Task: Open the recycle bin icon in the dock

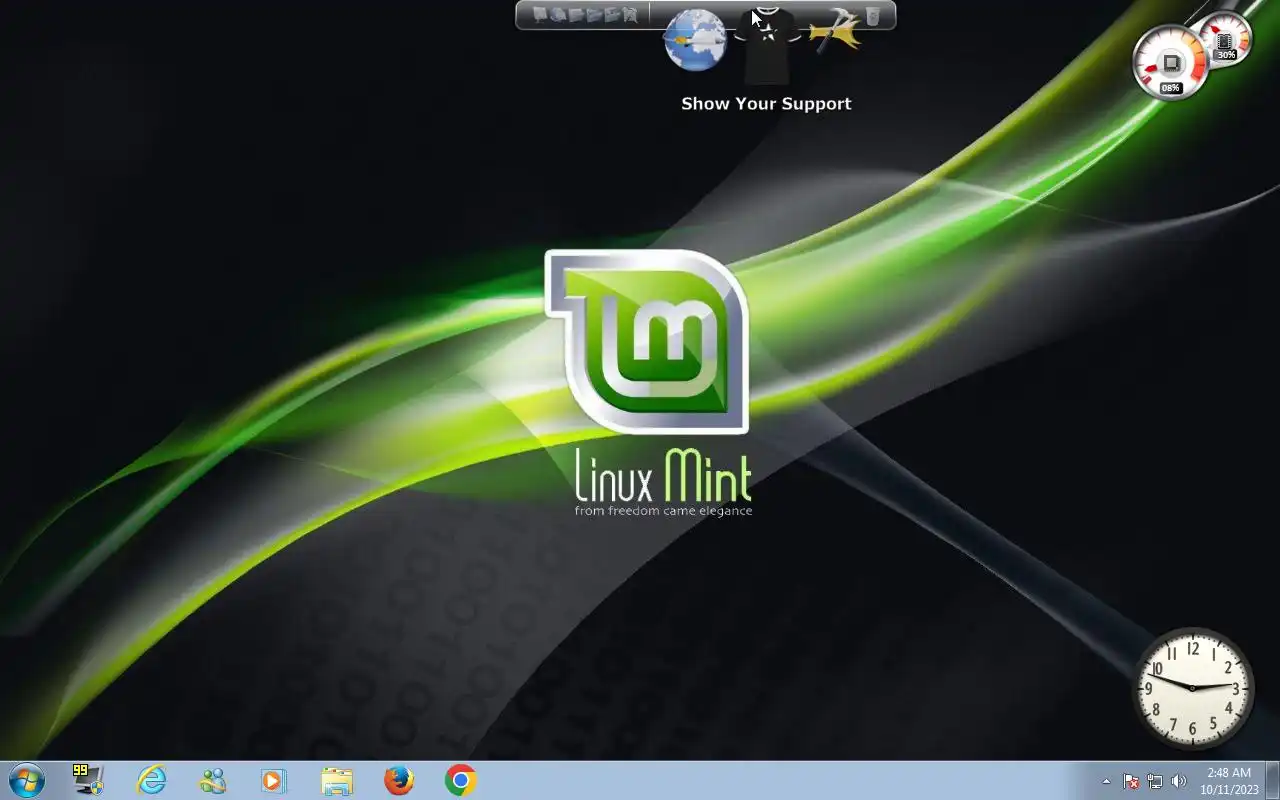Action: pyautogui.click(x=872, y=16)
